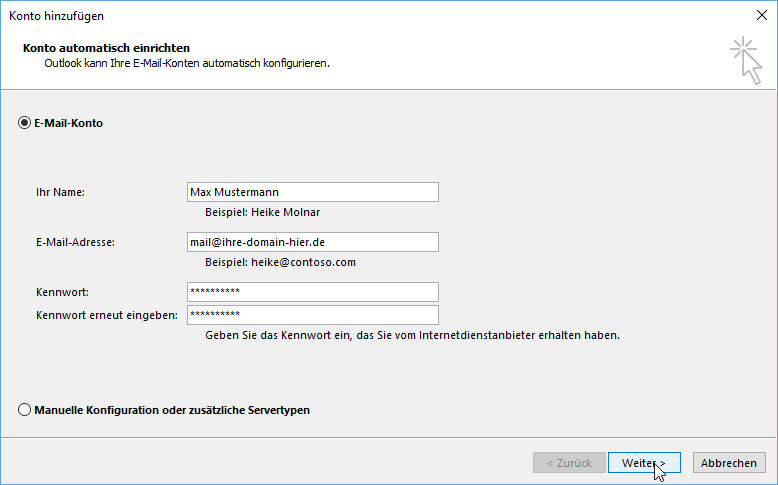Image resolution: width=778 pixels, height=485 pixels.
Task: Click the 'Kennwort erneut eingeben:' label
Action: 106,315
